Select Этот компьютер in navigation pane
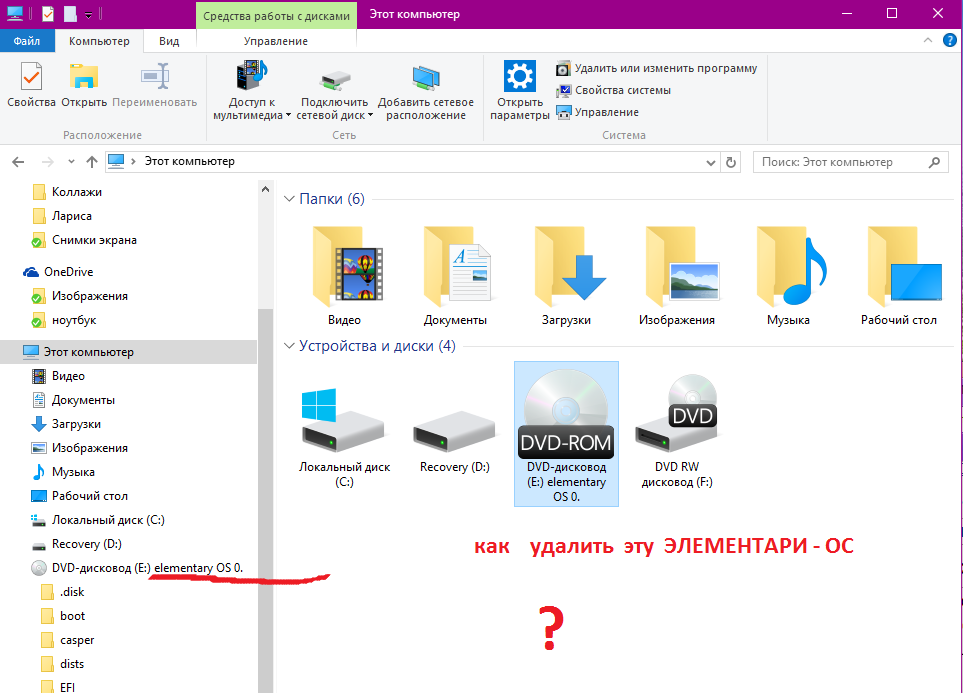The height and width of the screenshot is (693, 963). [x=128, y=352]
